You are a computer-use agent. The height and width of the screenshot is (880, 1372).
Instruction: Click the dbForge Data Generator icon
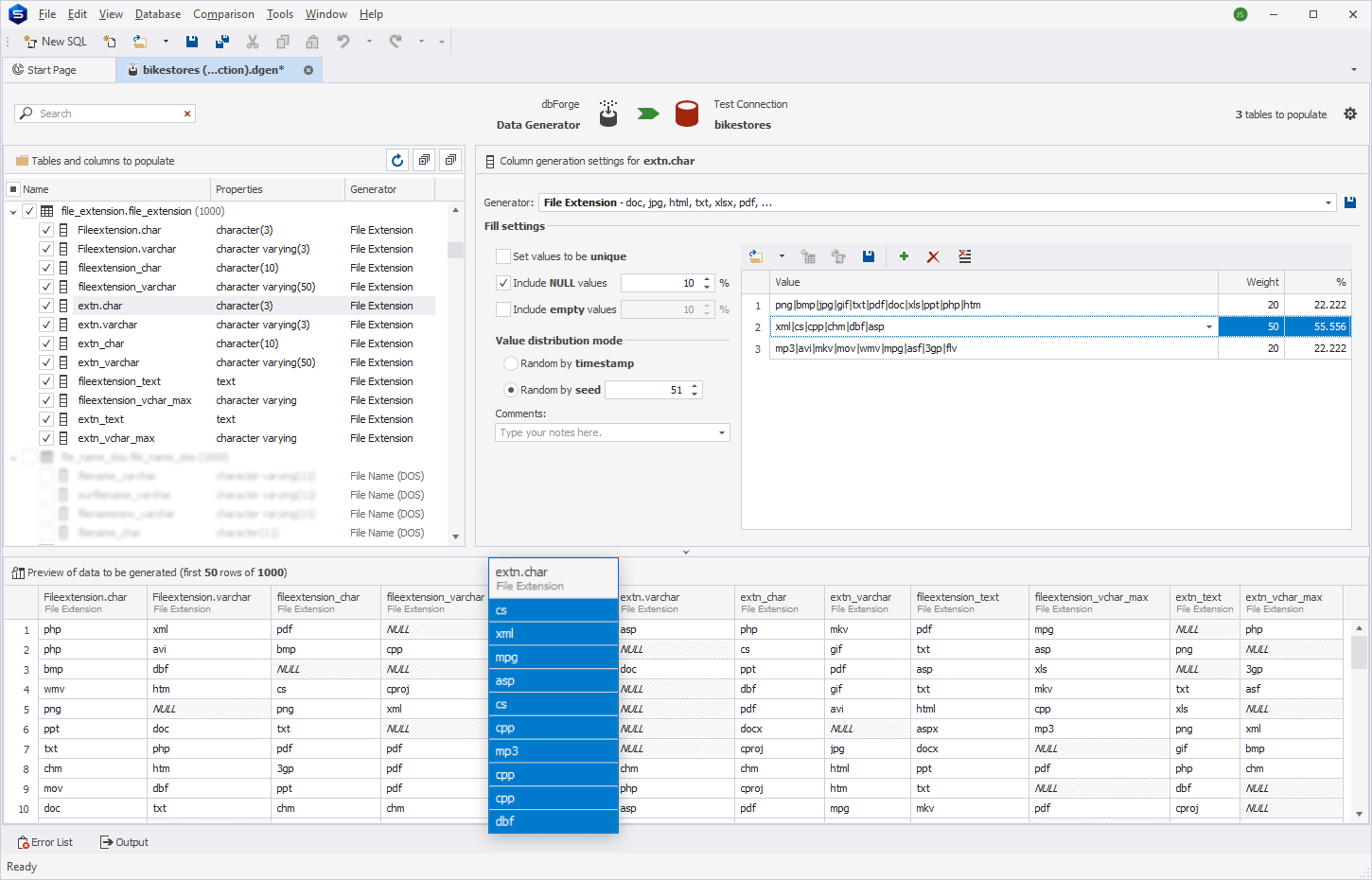pos(608,114)
